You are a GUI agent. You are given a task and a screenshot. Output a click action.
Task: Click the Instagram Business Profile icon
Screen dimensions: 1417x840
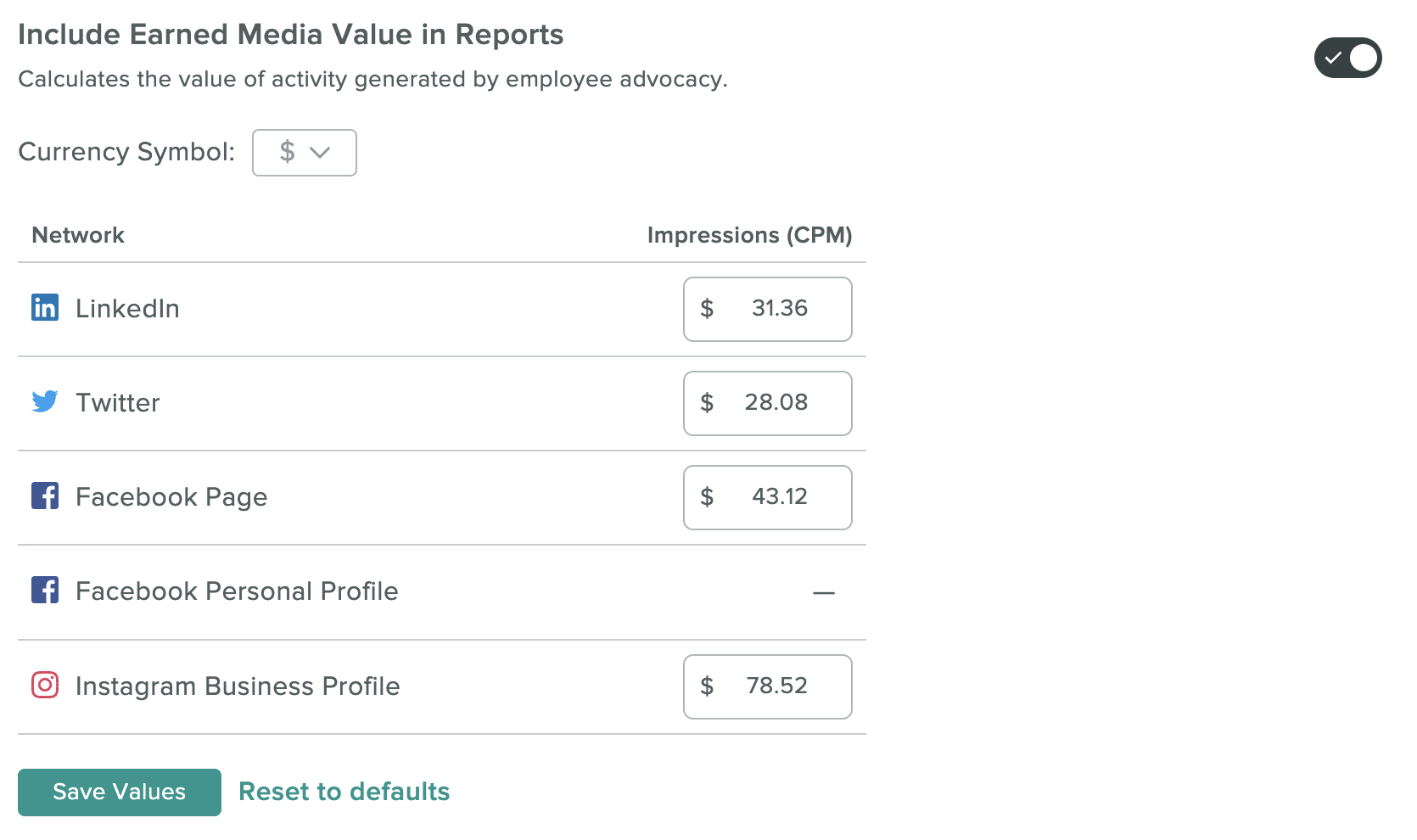tap(45, 685)
